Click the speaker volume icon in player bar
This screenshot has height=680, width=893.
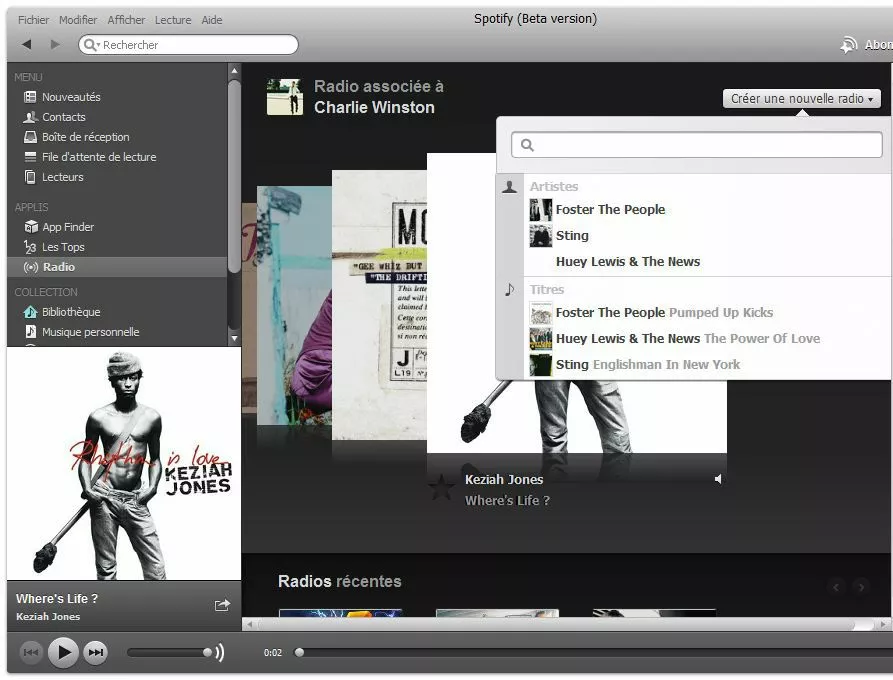[220, 652]
